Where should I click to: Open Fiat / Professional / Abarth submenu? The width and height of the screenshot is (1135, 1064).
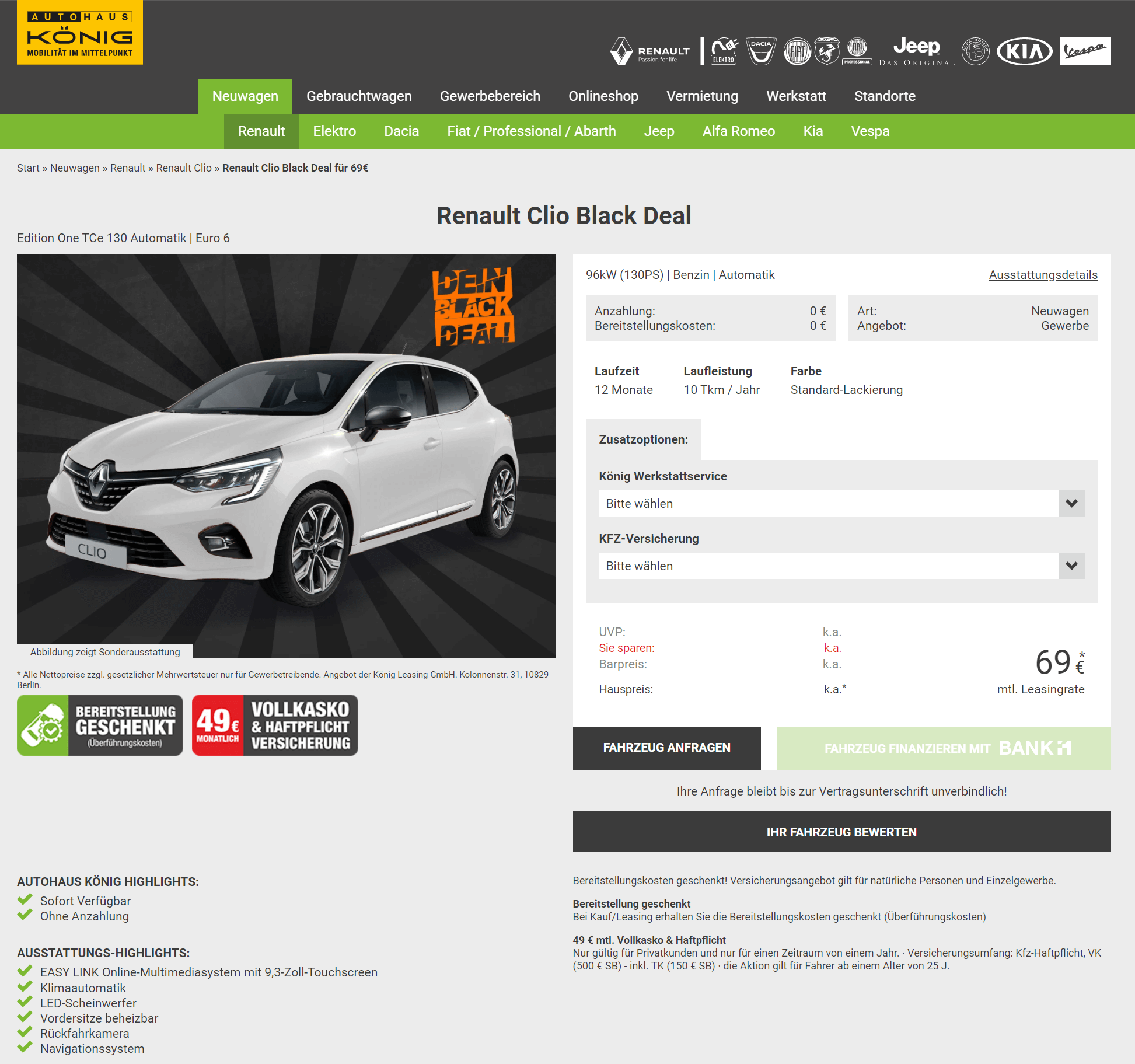[532, 131]
